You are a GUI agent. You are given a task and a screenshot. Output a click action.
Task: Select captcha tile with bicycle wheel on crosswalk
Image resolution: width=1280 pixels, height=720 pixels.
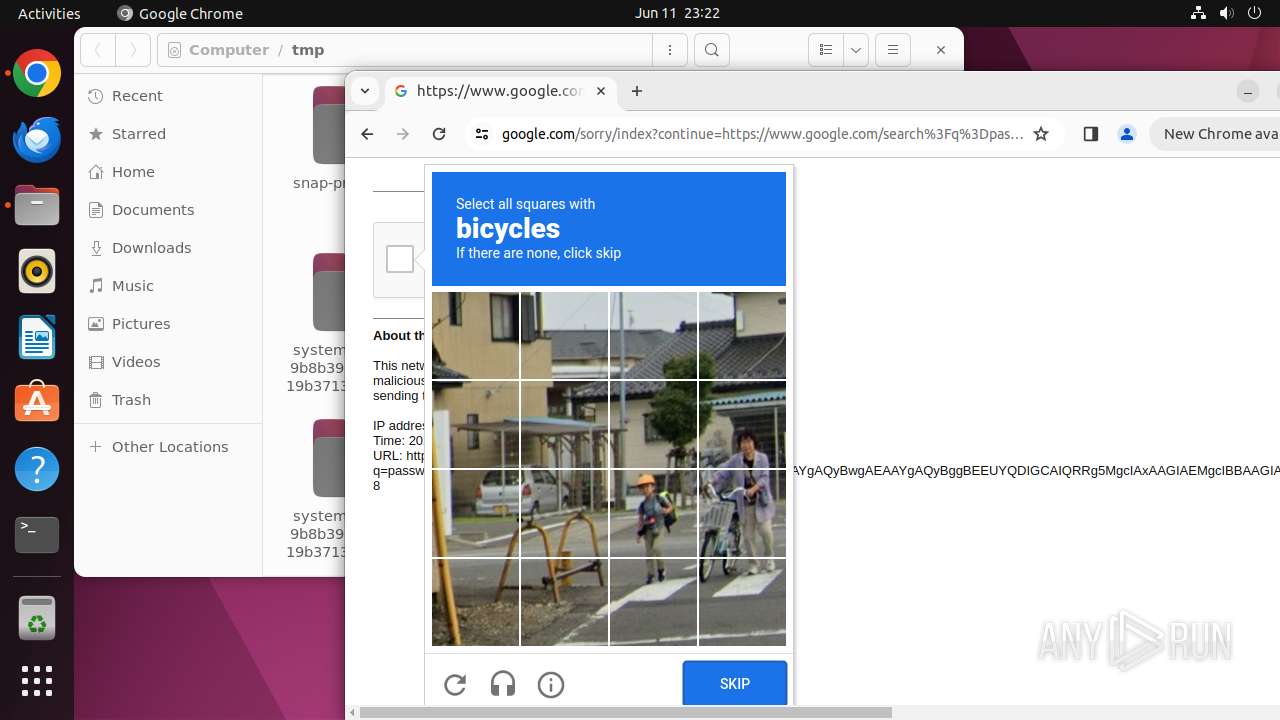742,602
